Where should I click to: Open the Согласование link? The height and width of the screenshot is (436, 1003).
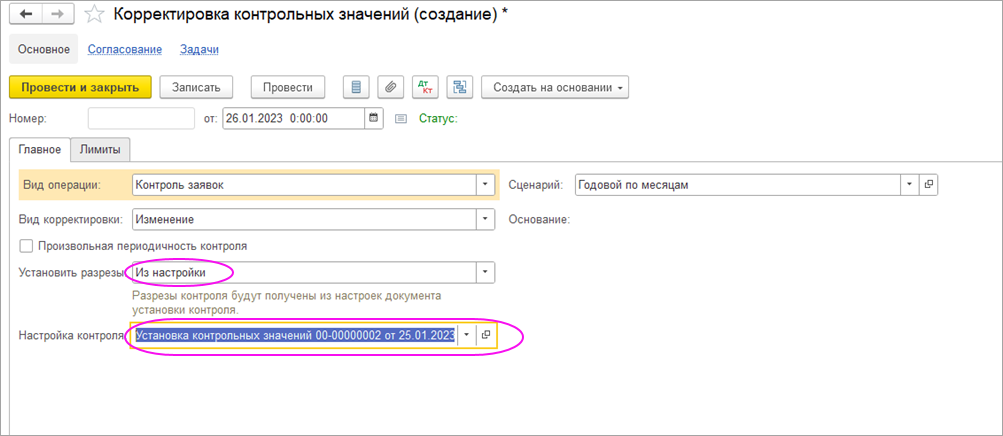[x=125, y=49]
